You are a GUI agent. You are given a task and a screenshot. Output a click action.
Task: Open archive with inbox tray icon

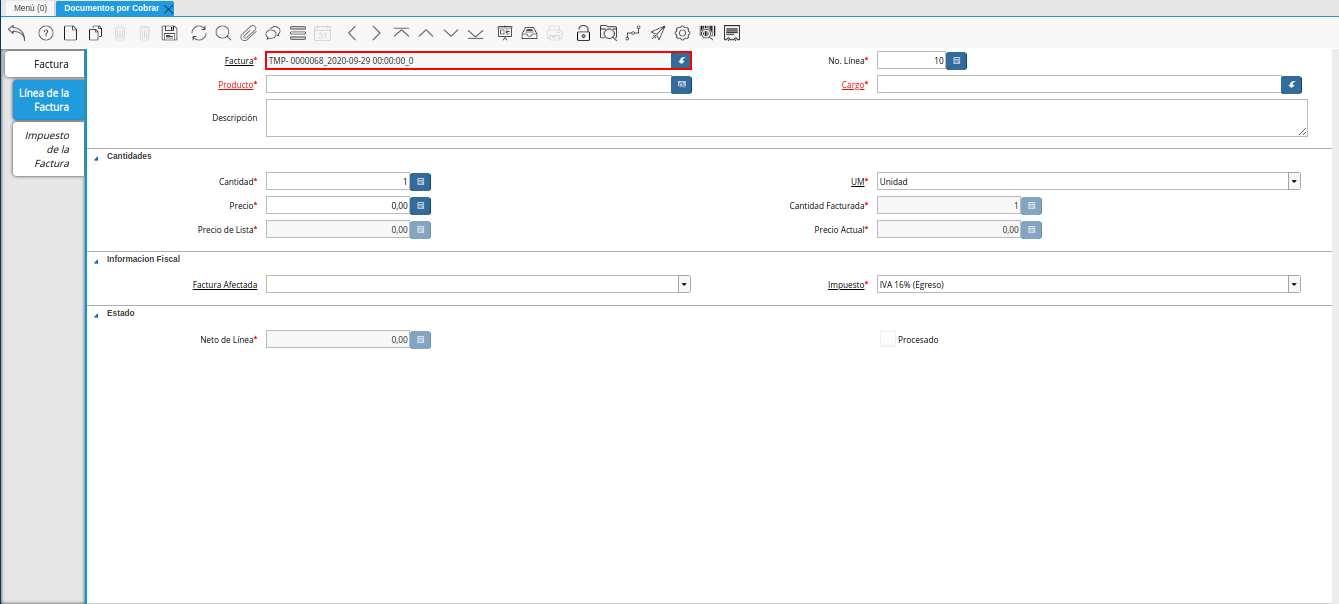click(530, 33)
